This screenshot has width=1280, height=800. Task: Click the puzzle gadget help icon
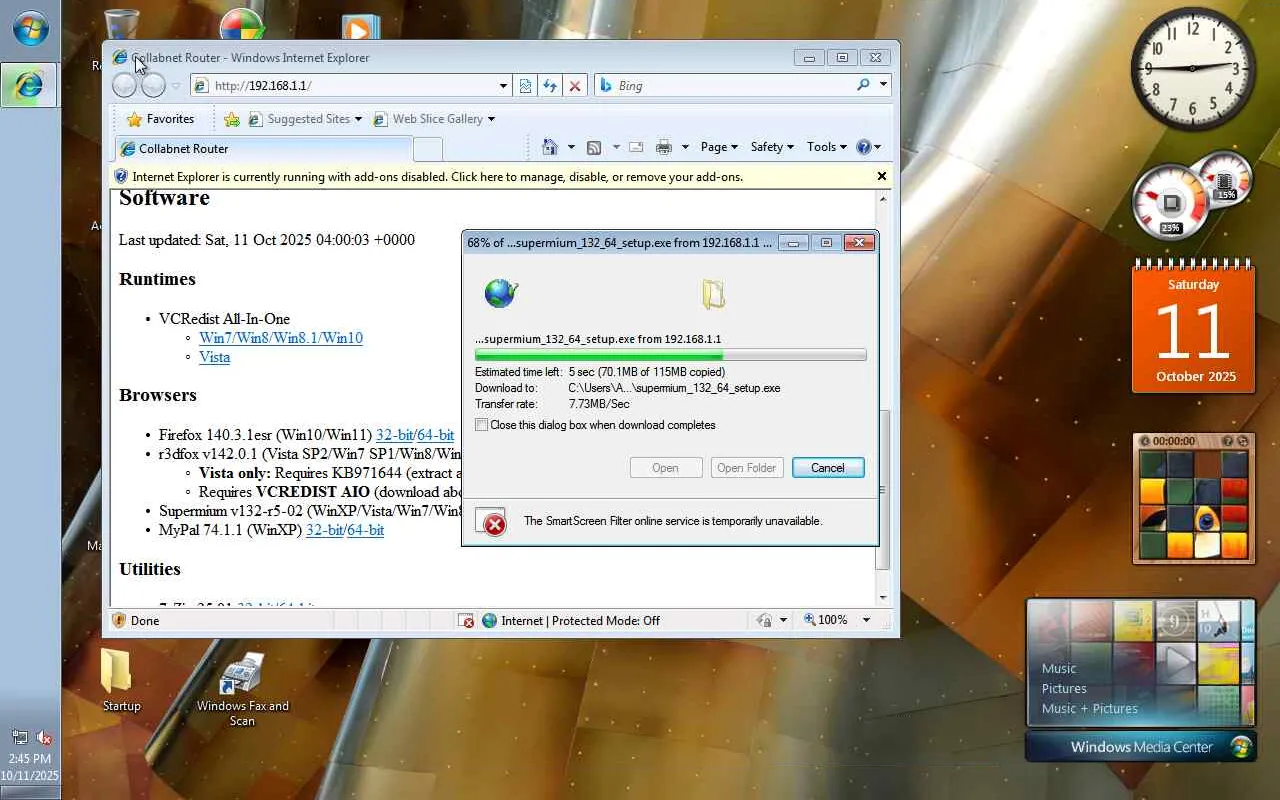point(1228,441)
